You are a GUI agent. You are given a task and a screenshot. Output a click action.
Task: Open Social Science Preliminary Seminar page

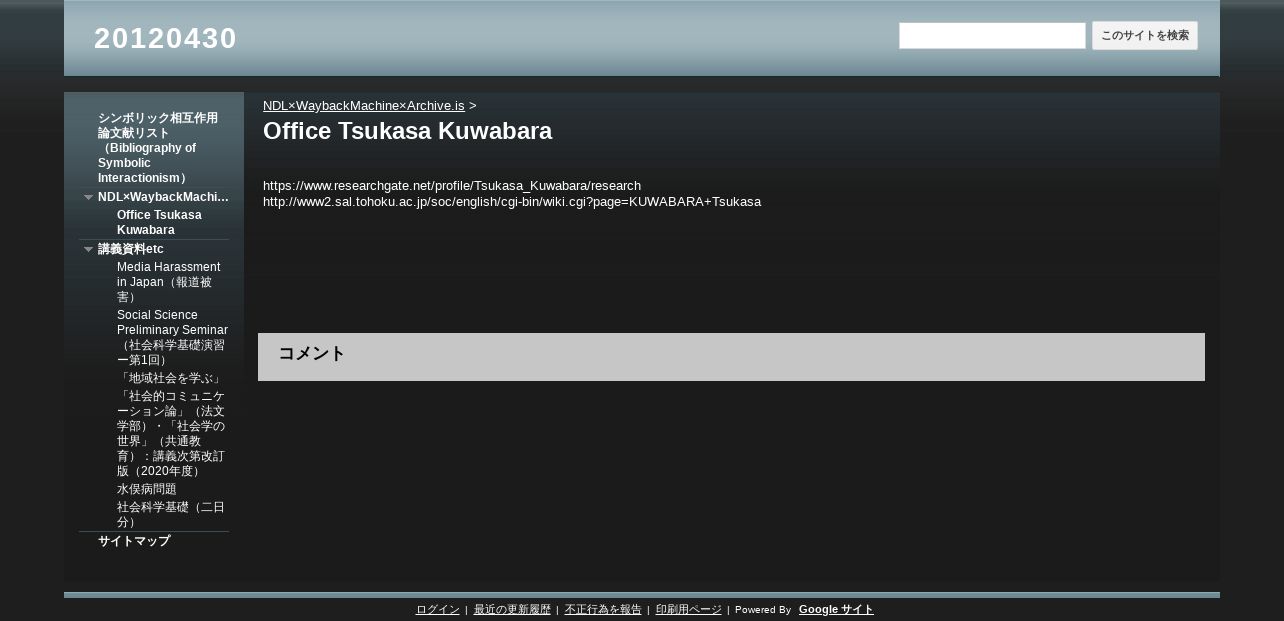(172, 337)
